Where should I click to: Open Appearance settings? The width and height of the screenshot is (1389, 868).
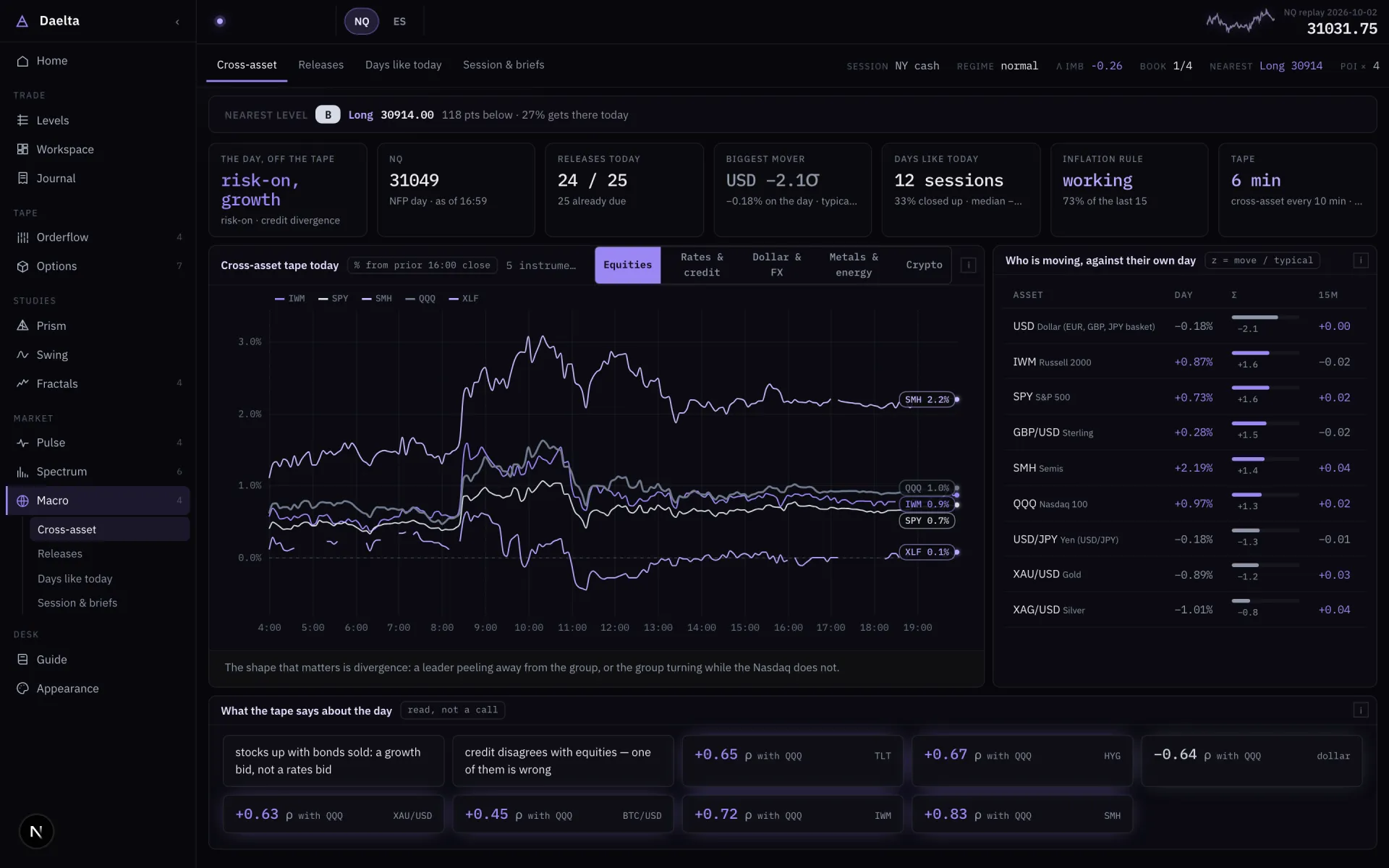(x=98, y=689)
